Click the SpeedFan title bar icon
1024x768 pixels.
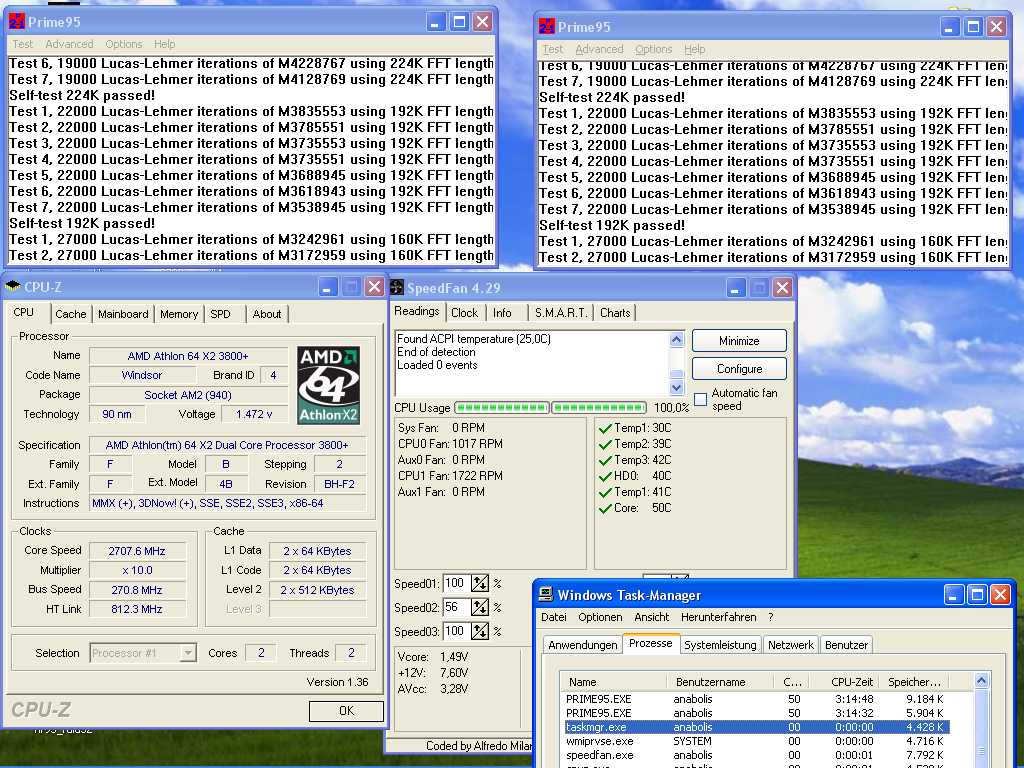click(x=396, y=287)
